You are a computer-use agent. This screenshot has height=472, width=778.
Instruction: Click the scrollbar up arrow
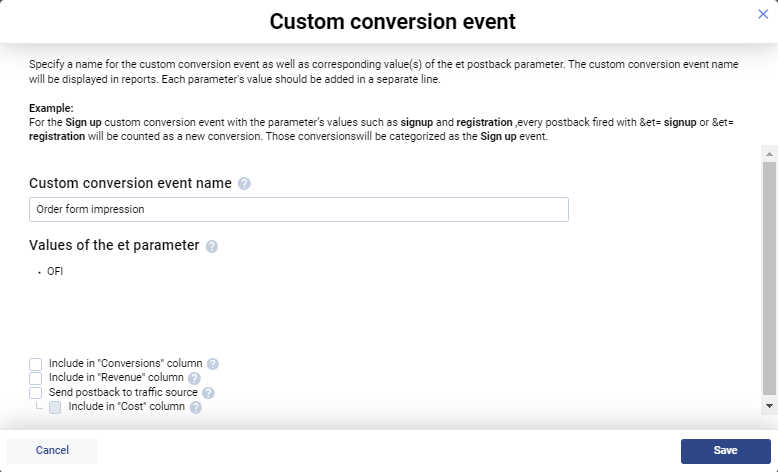(x=769, y=155)
